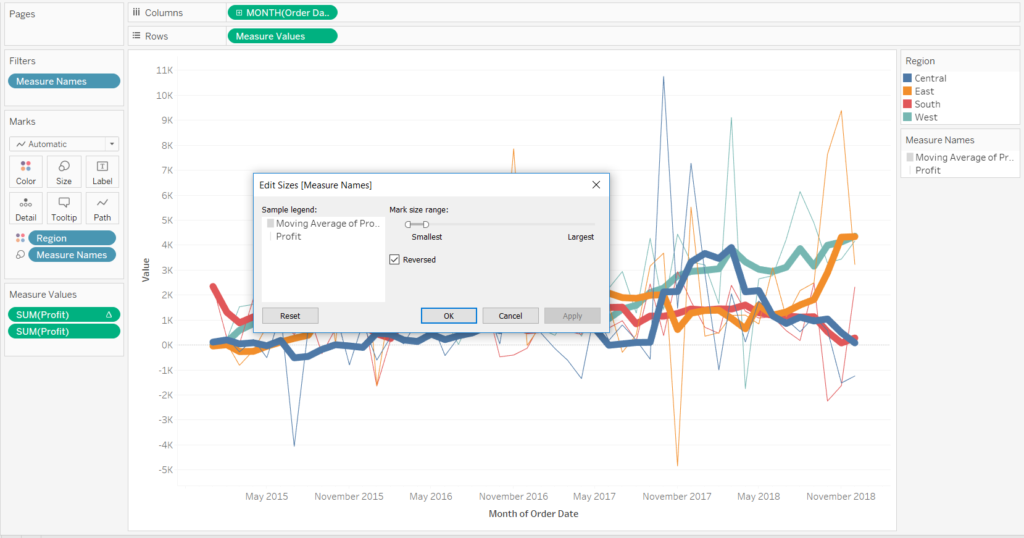Viewport: 1024px width, 538px height.
Task: Click OK in Edit Sizes dialog
Action: (448, 315)
